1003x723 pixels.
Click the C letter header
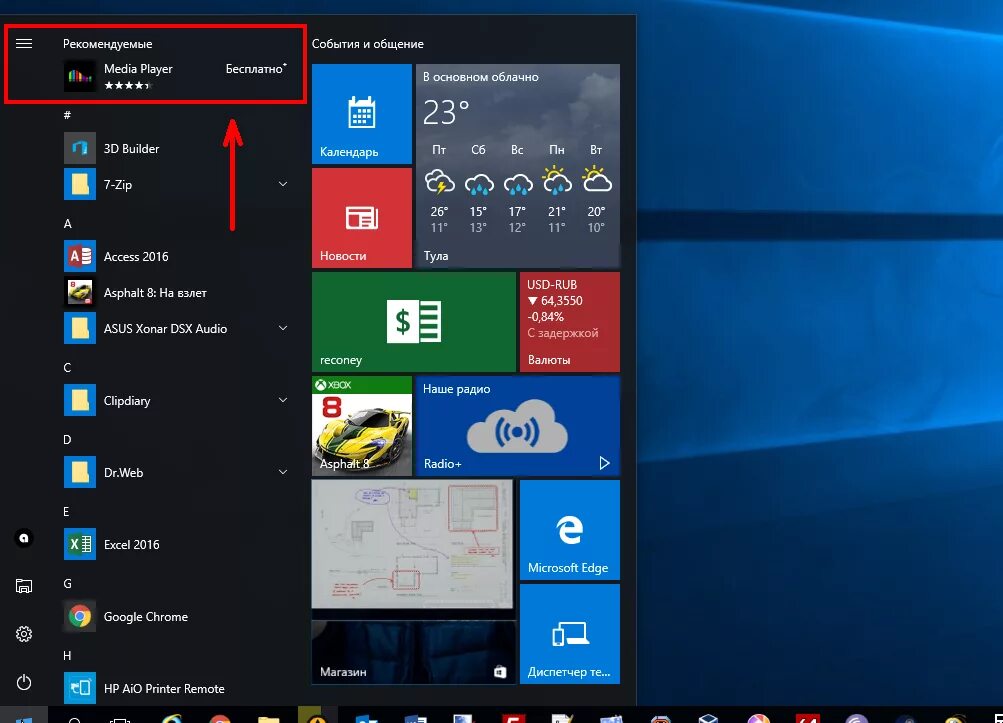pyautogui.click(x=67, y=367)
